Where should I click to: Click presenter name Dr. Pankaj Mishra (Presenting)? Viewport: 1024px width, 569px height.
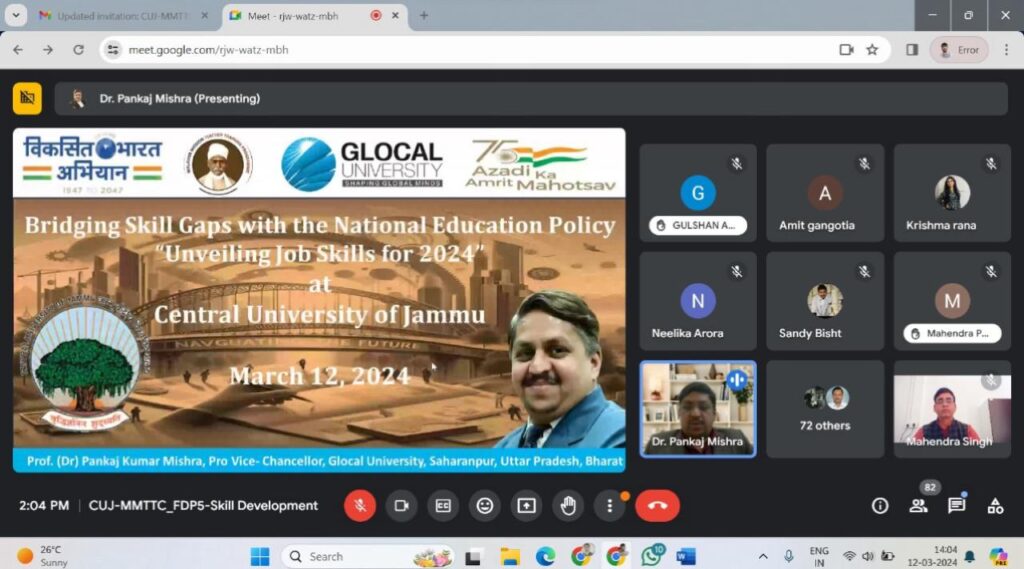click(x=180, y=99)
